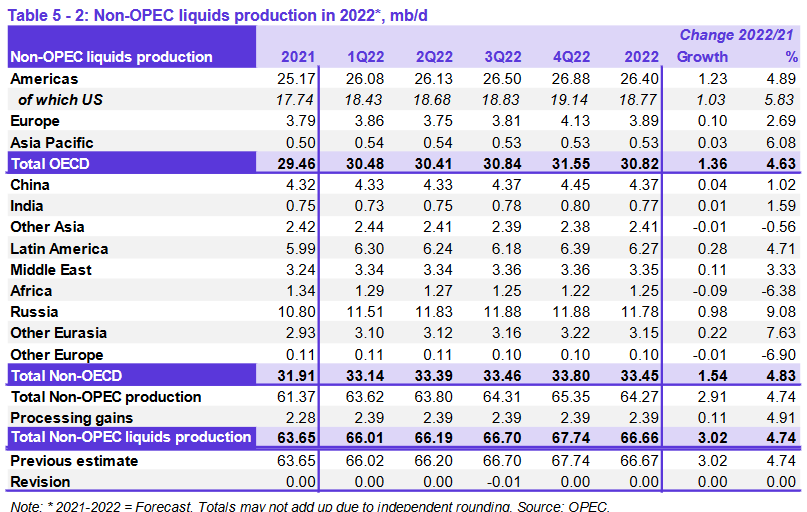Click the 'Americas' row label
The image size is (807, 512).
point(44,78)
